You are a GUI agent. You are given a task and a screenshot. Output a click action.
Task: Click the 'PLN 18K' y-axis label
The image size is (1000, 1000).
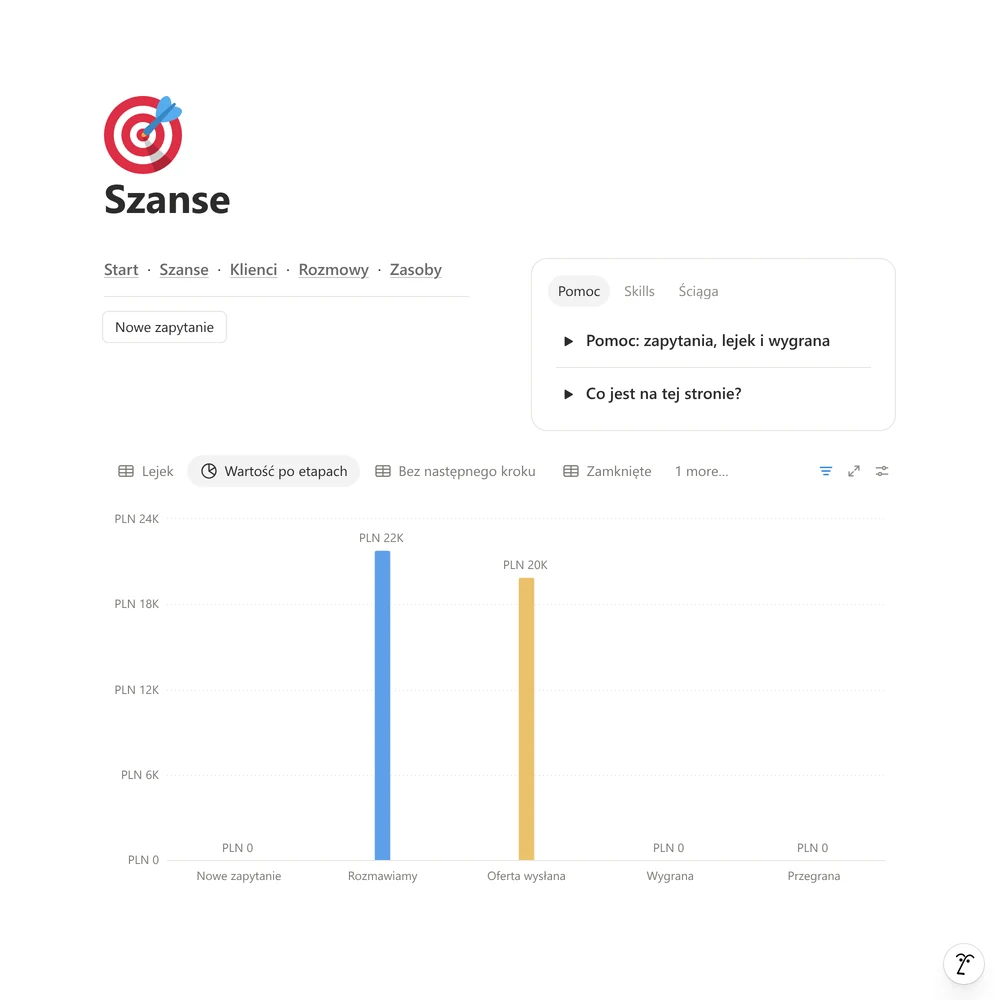[x=136, y=604]
